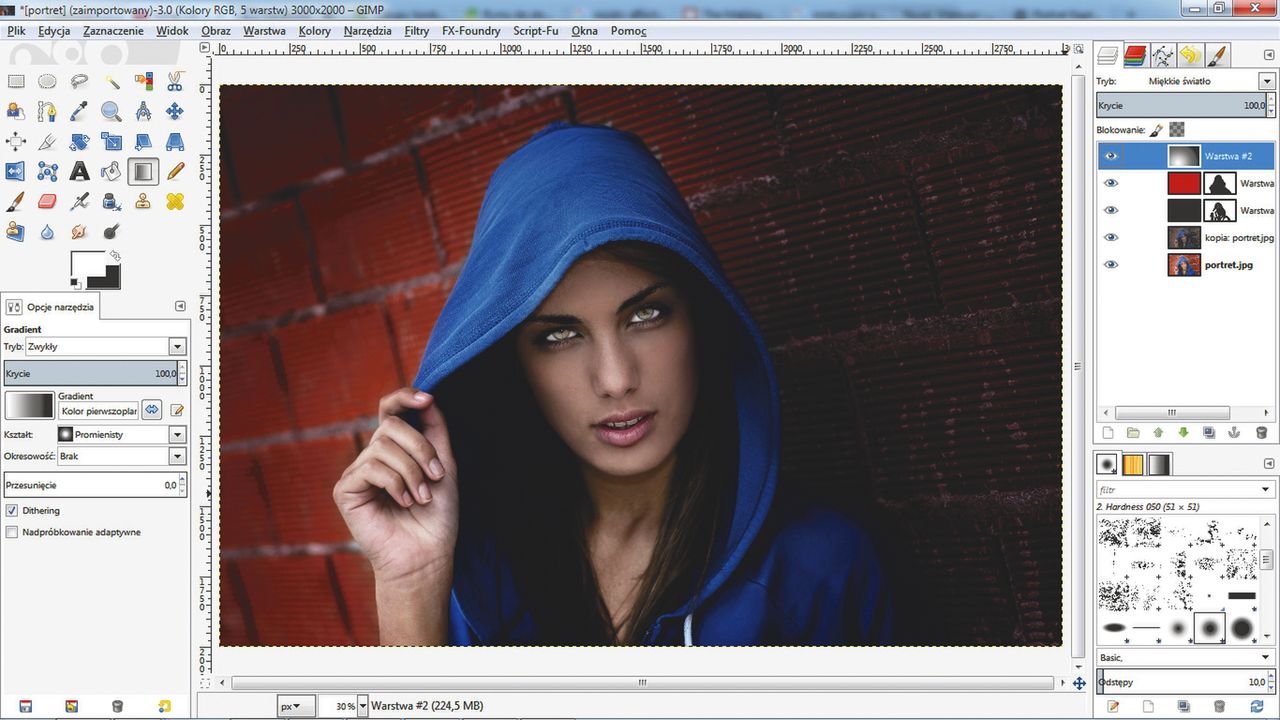The image size is (1280, 720).
Task: Toggle lock pixels brush icon next to Blokowanie
Action: 1156,129
